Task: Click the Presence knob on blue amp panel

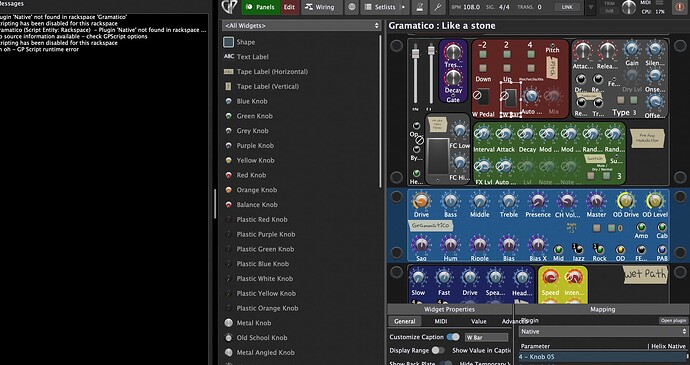Action: [537, 201]
